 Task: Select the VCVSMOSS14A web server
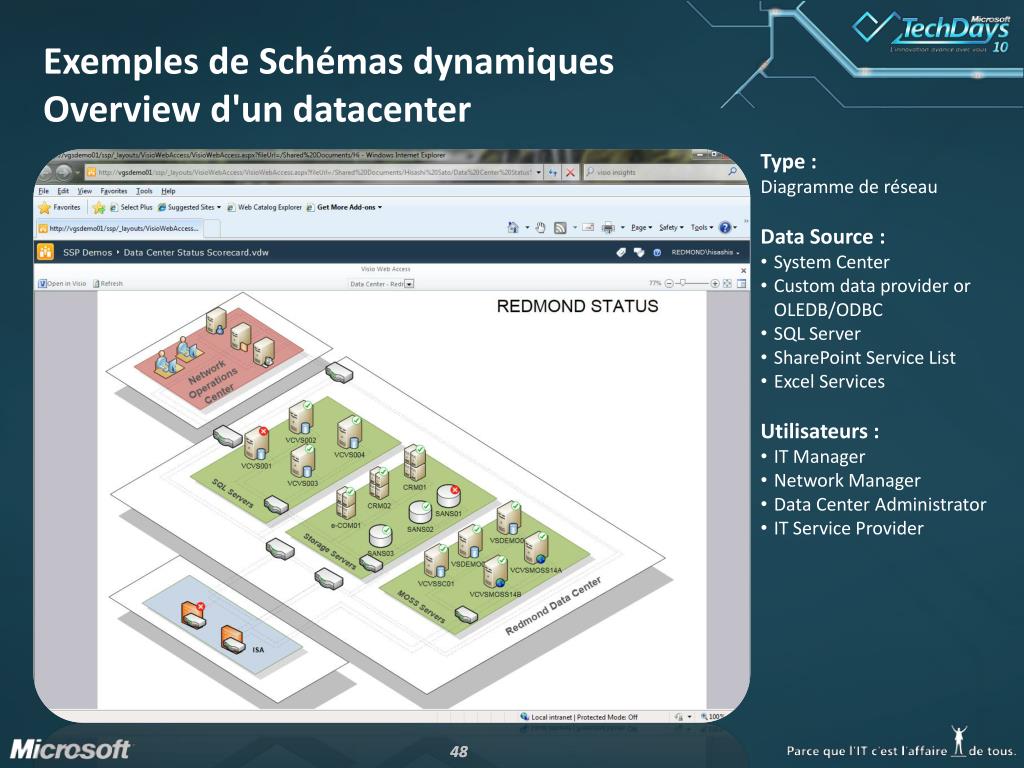click(536, 547)
